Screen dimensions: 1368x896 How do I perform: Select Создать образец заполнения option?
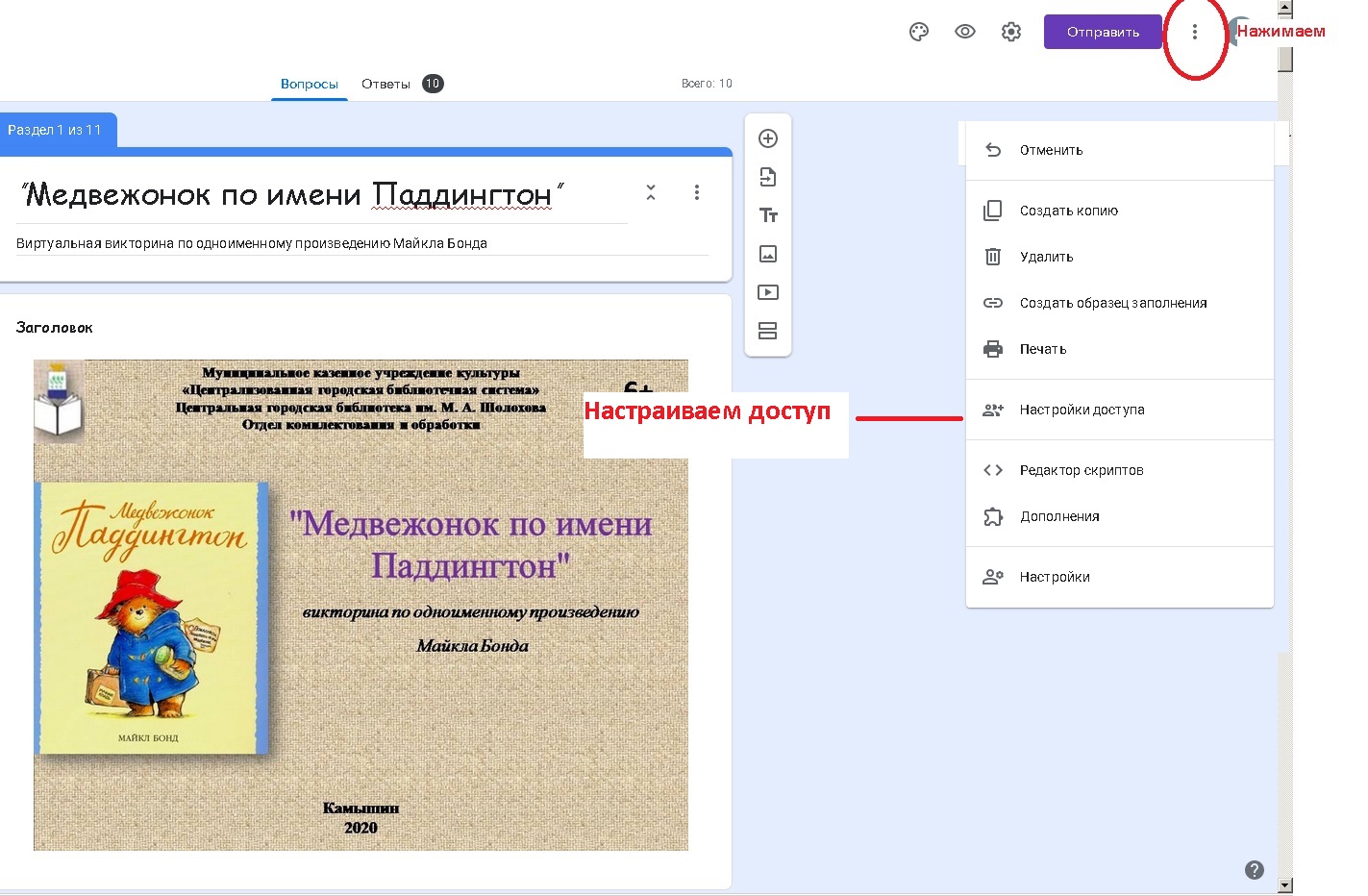click(1120, 303)
